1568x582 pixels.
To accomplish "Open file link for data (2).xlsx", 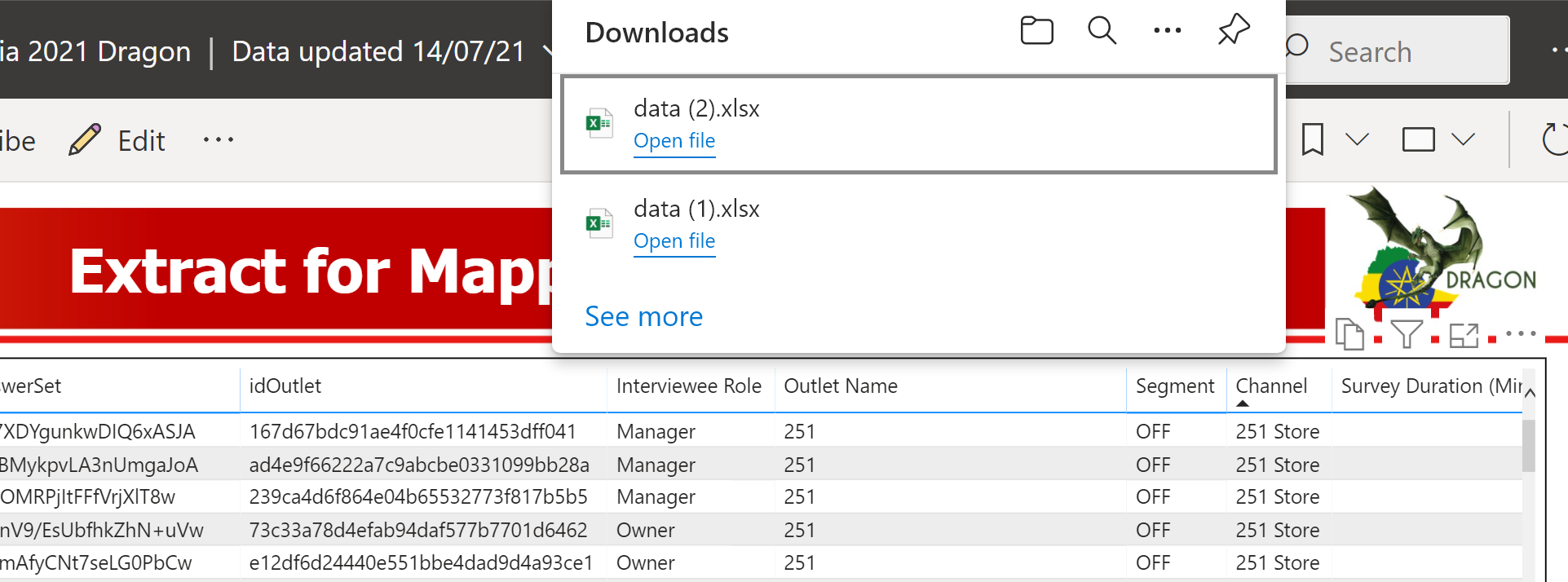I will pos(674,141).
